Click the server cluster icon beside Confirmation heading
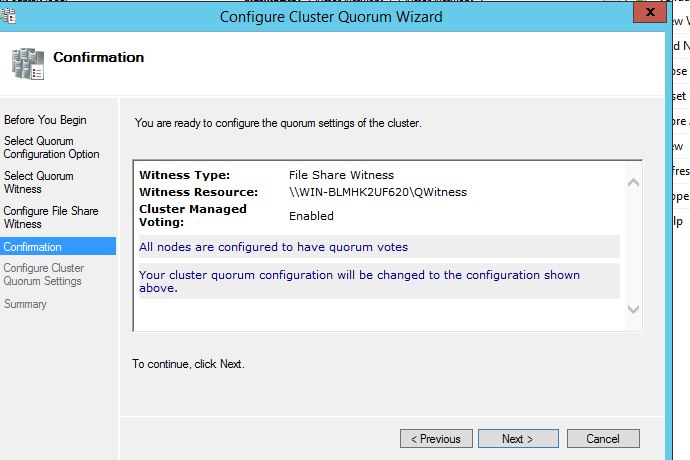690x460 pixels. click(27, 63)
